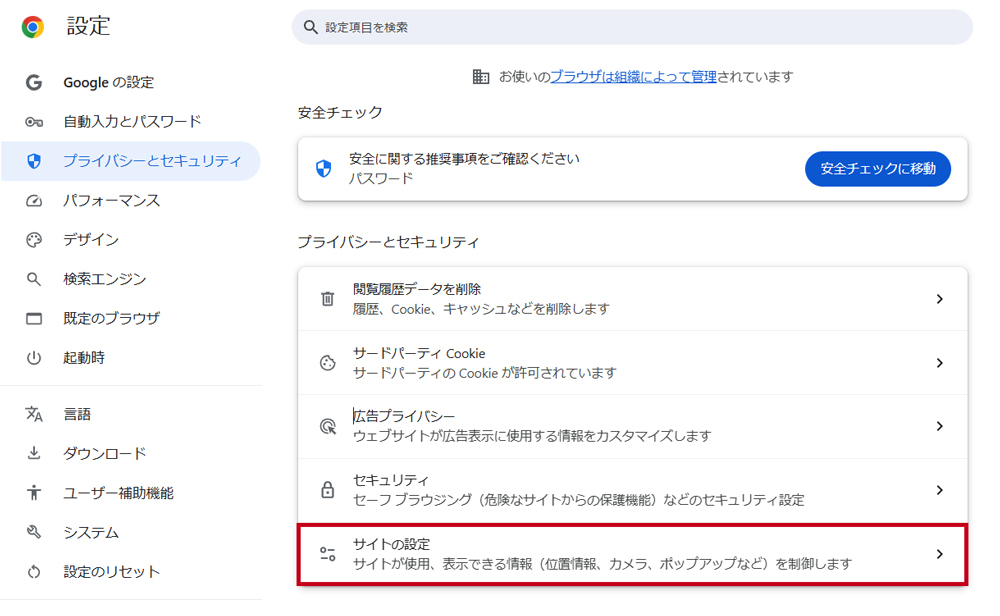
Task: Click the search magnifier icon in settings search bar
Action: [311, 27]
